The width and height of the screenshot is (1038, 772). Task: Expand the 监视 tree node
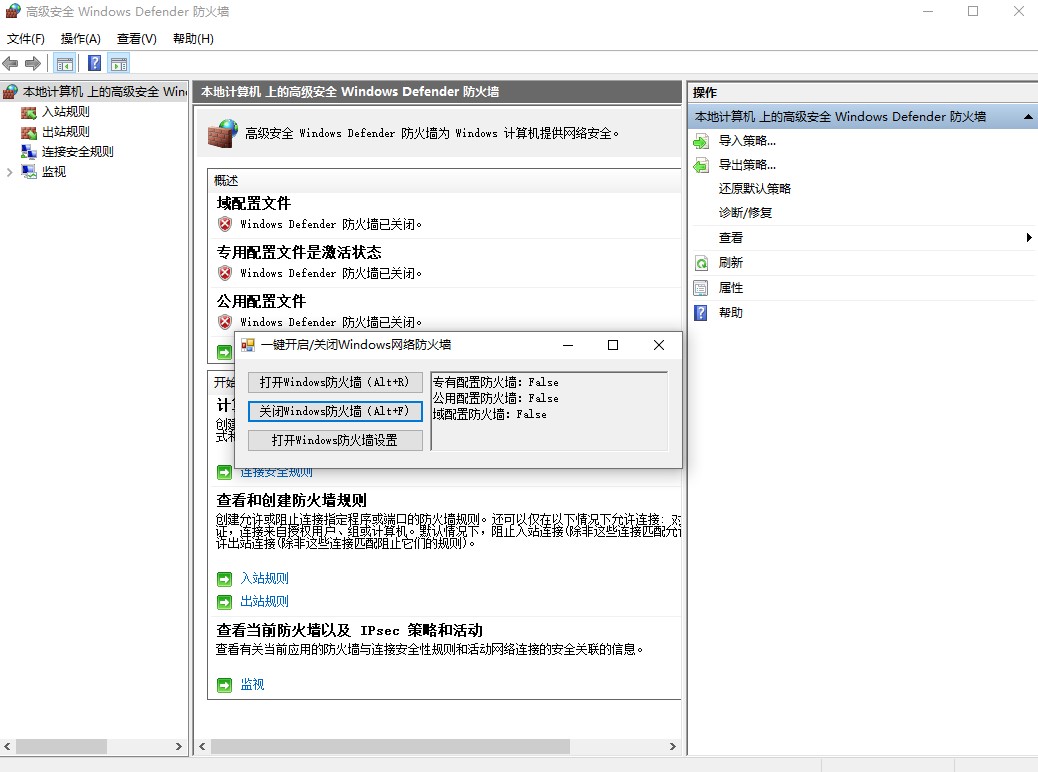[x=10, y=172]
